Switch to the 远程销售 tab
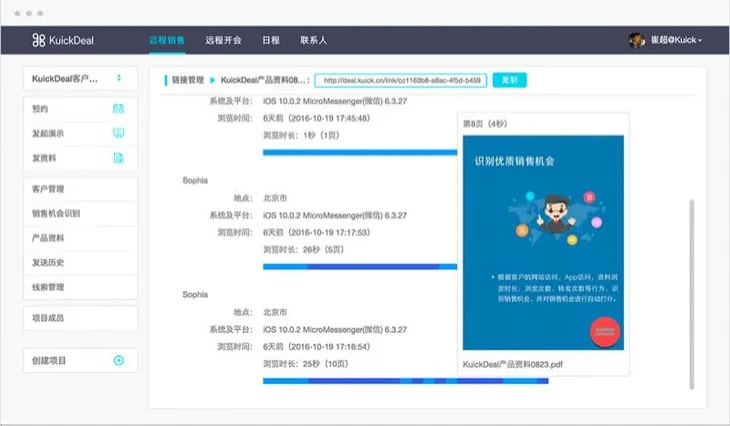 (x=167, y=40)
